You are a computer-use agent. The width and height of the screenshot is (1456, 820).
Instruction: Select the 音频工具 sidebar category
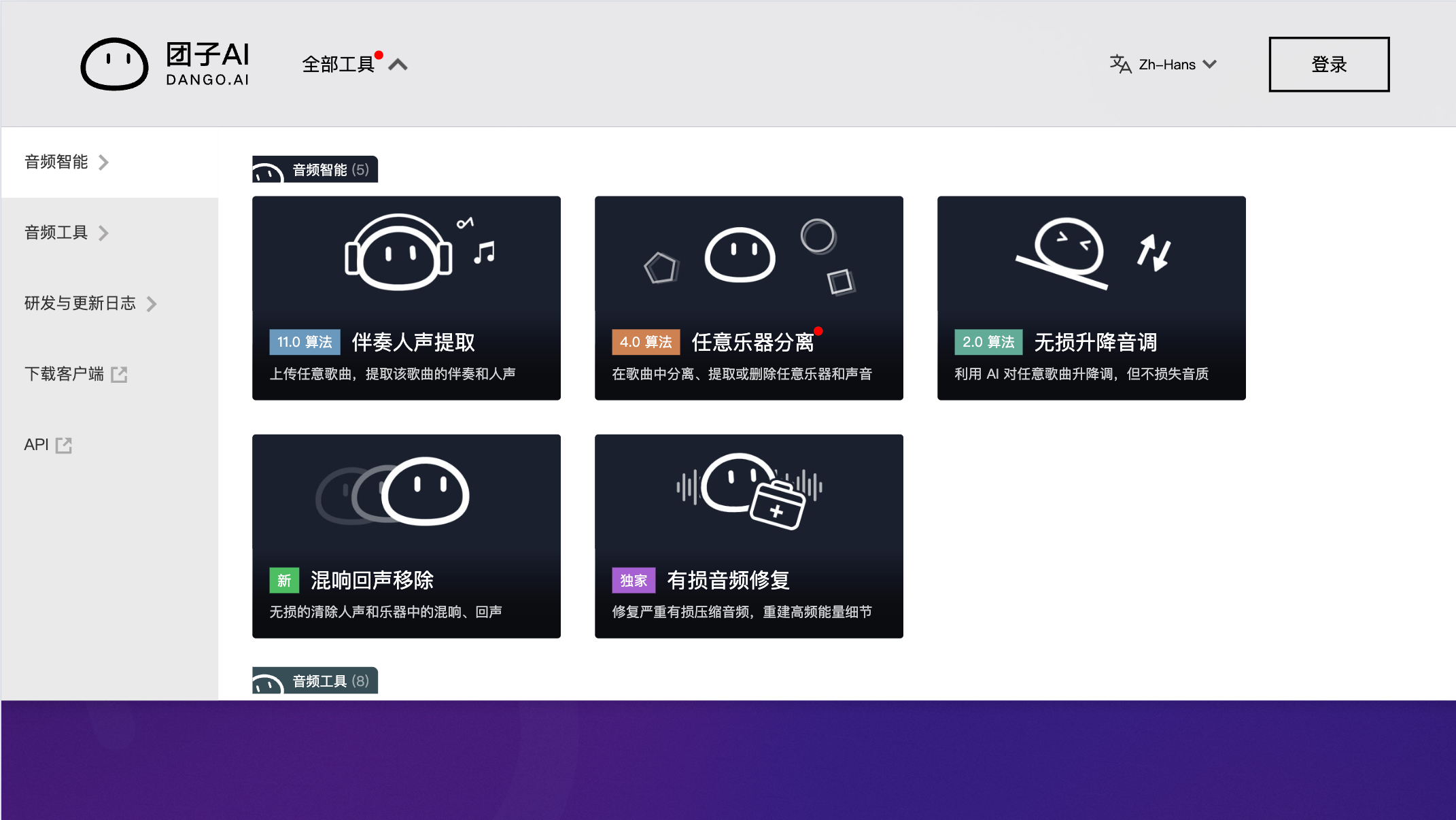click(66, 233)
